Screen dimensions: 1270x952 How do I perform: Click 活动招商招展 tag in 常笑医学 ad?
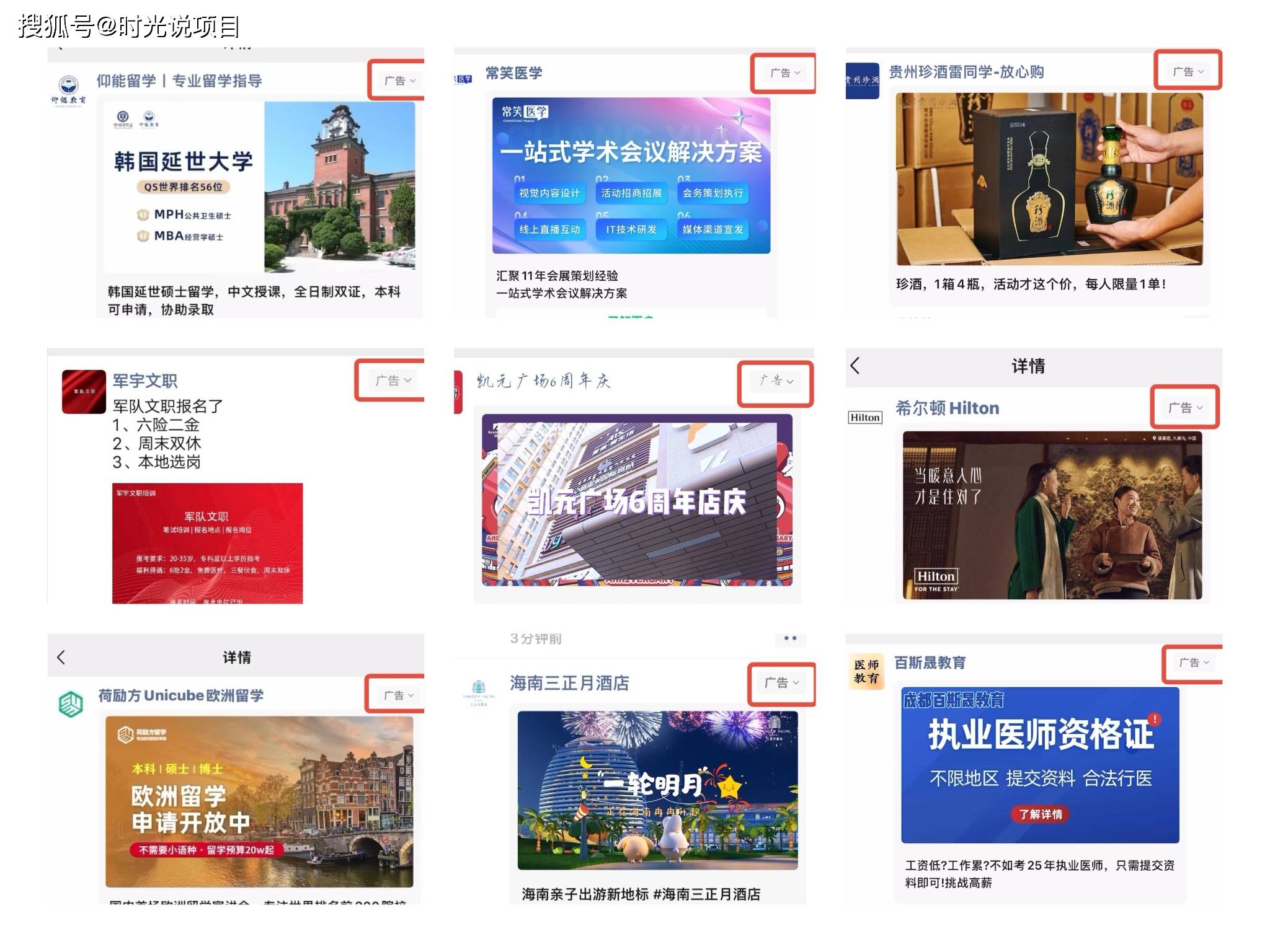tap(631, 193)
